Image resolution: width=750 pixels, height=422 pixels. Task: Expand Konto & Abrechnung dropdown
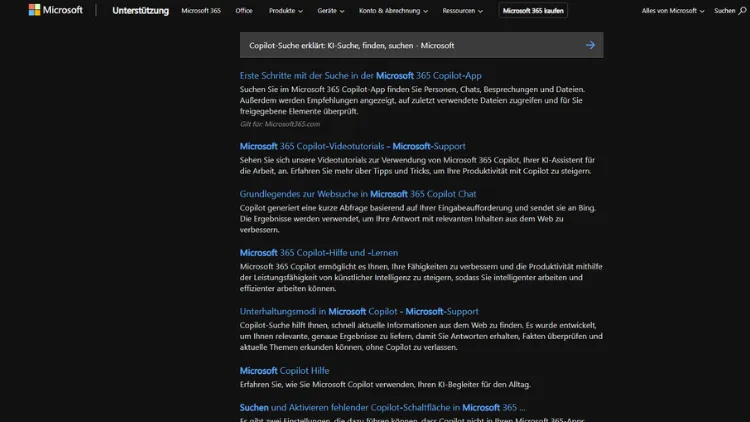tap(393, 11)
